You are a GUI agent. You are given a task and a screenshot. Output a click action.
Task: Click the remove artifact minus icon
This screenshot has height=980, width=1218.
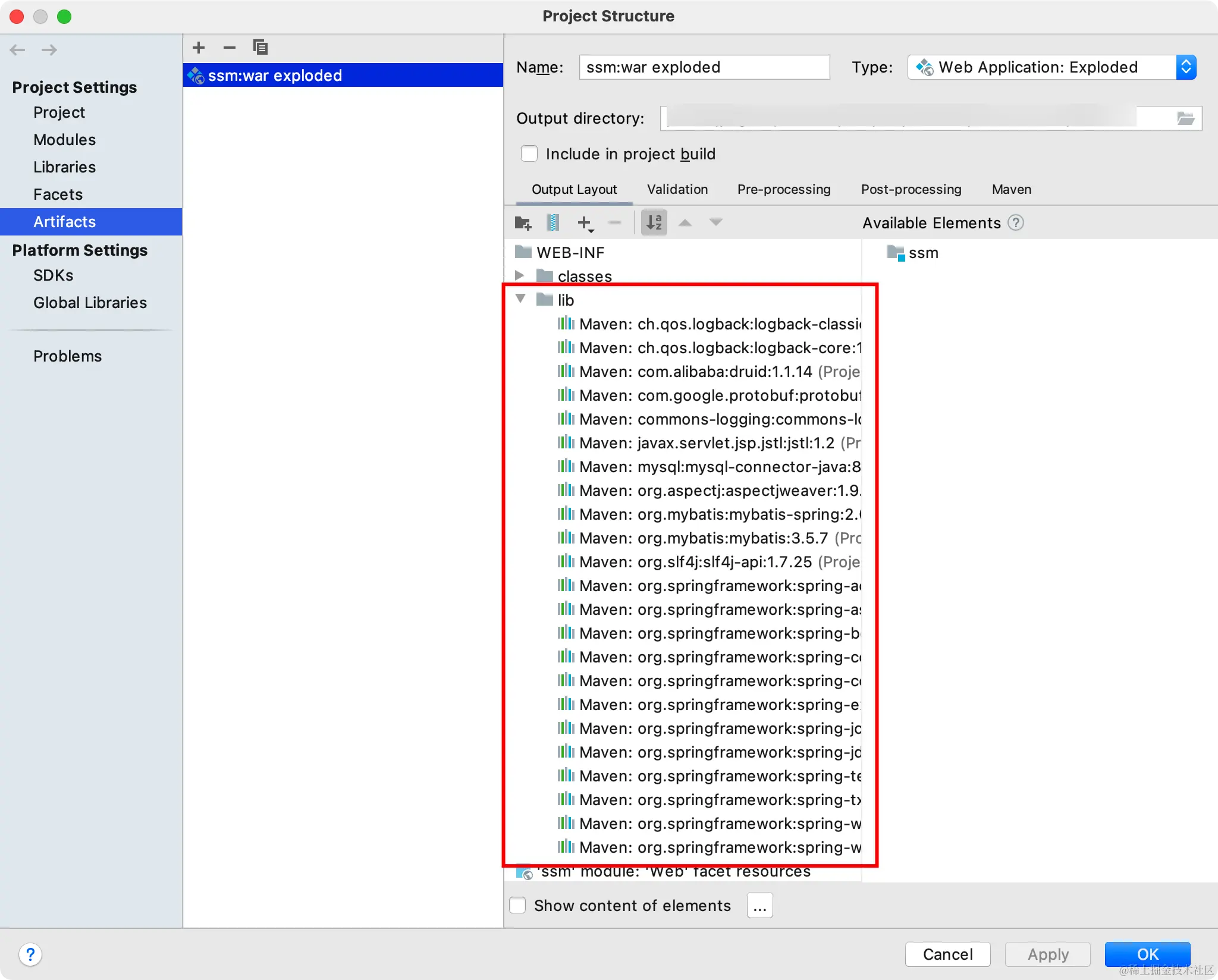tap(230, 48)
